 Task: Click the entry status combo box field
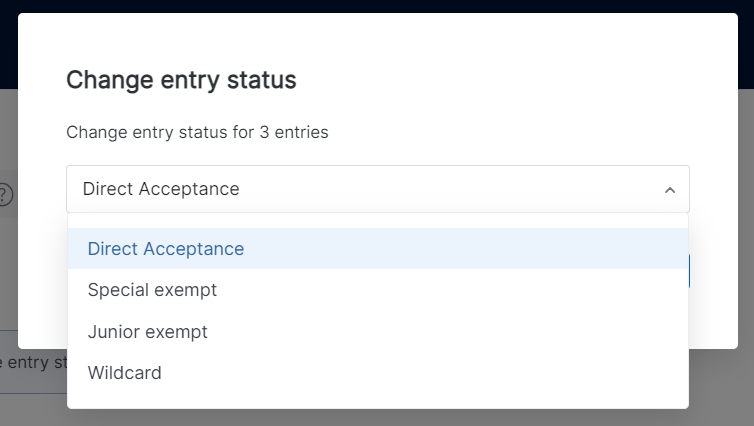pyautogui.click(x=378, y=189)
